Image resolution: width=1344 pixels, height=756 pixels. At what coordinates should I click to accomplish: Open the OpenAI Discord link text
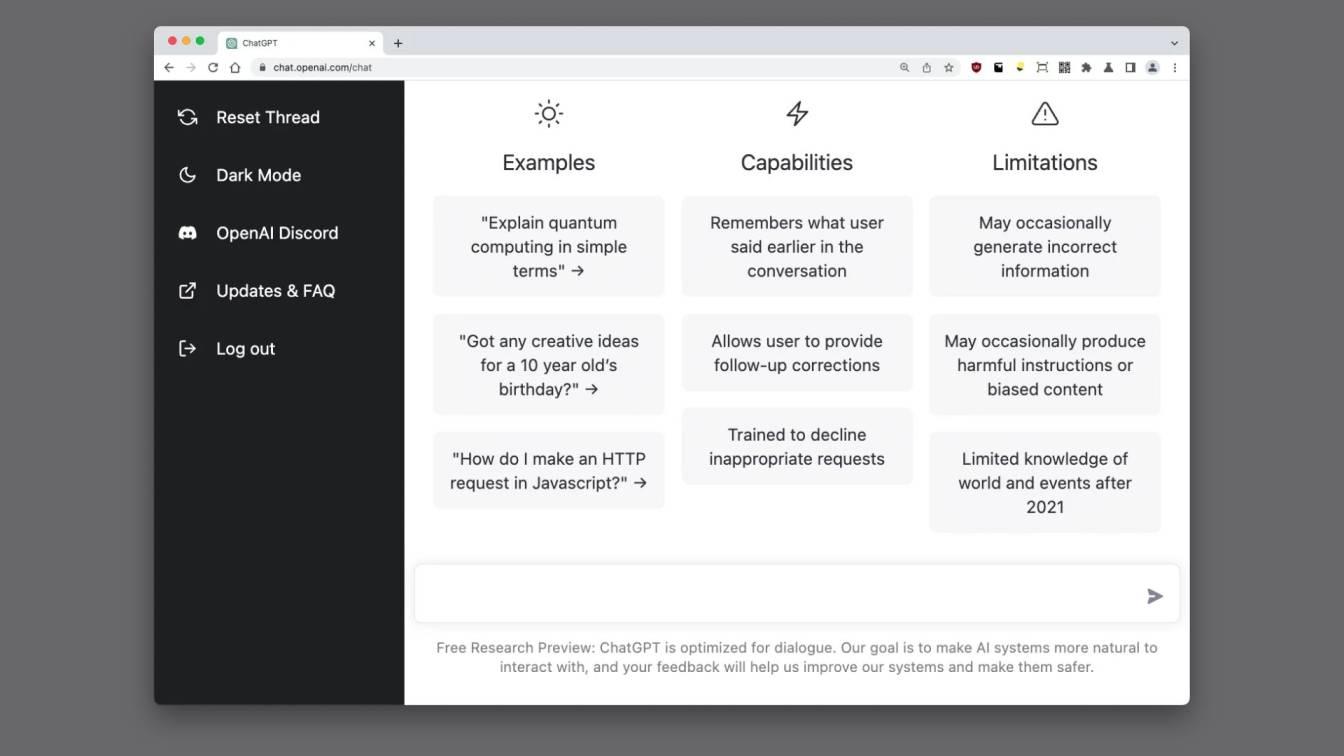[x=277, y=233]
